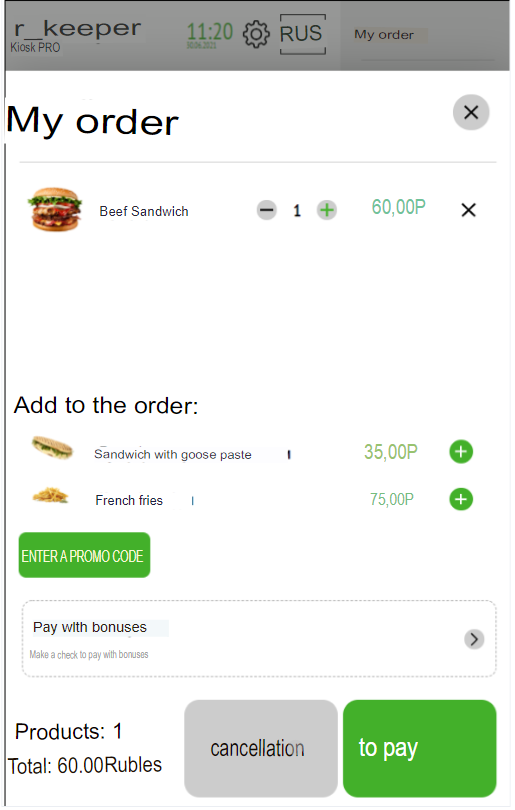Tap the cancellation button
Screen dimensions: 515x810
coord(261,749)
